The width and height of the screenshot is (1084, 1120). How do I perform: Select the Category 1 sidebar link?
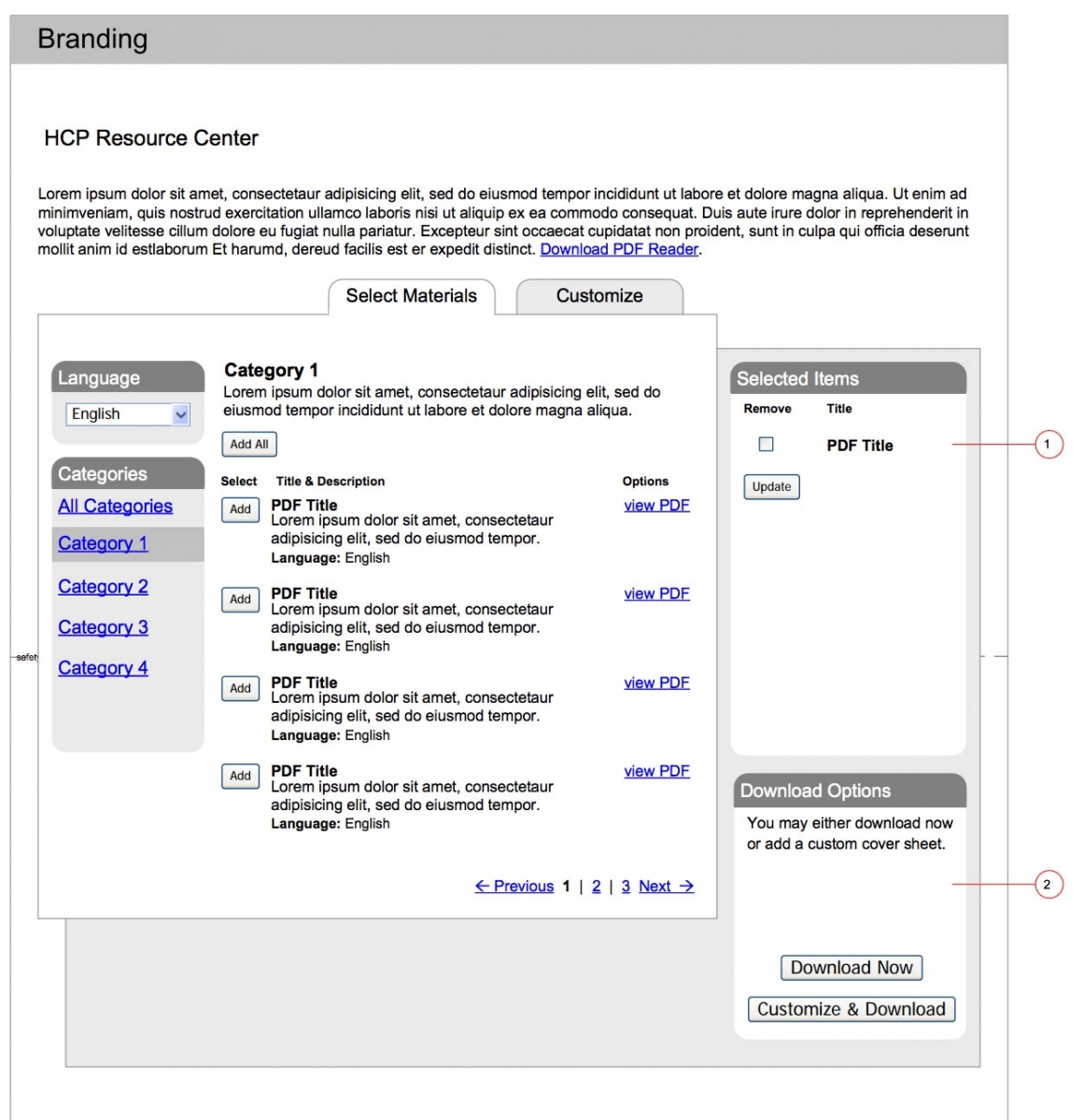103,543
